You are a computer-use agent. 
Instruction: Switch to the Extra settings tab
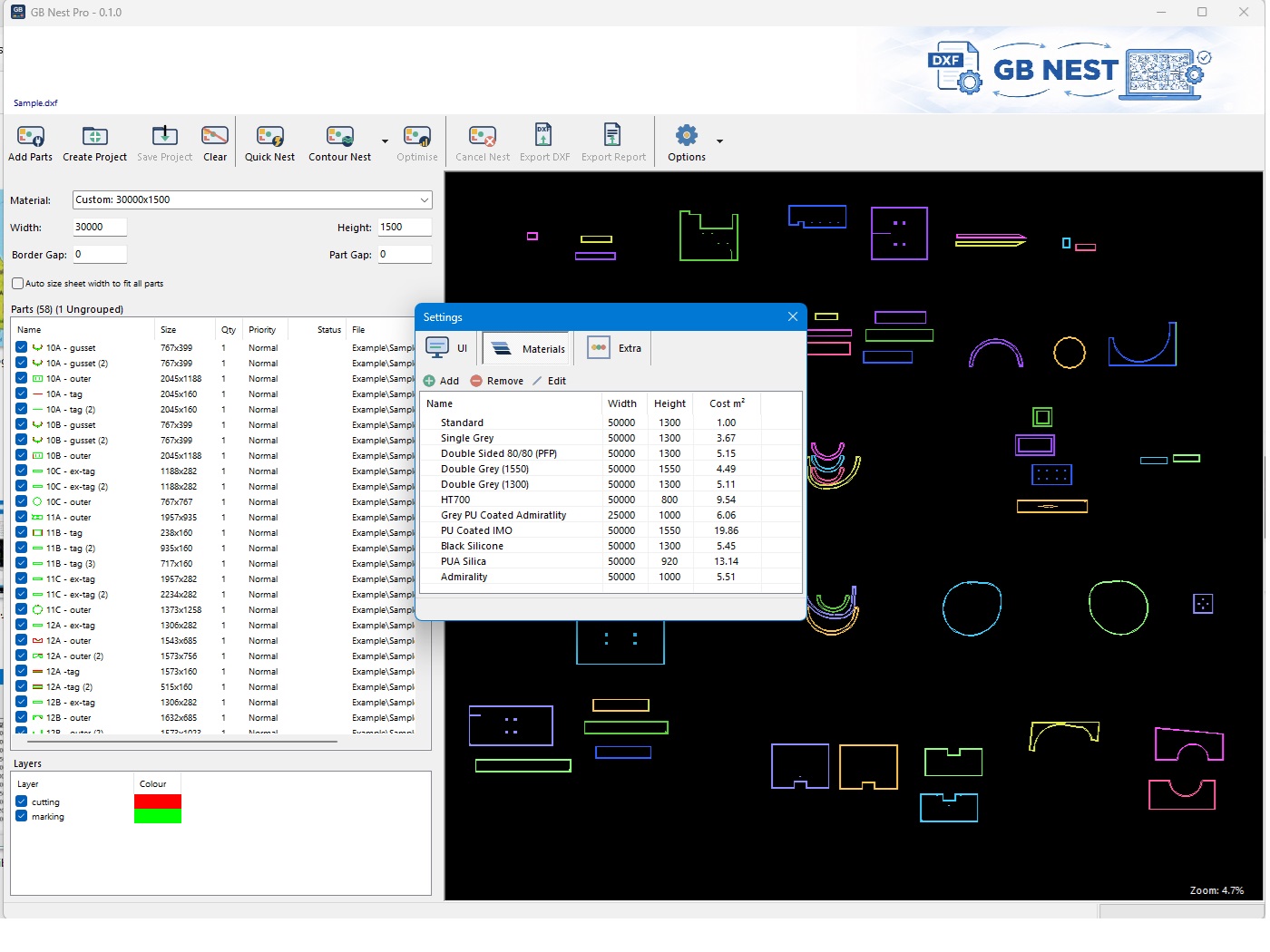pyautogui.click(x=615, y=348)
